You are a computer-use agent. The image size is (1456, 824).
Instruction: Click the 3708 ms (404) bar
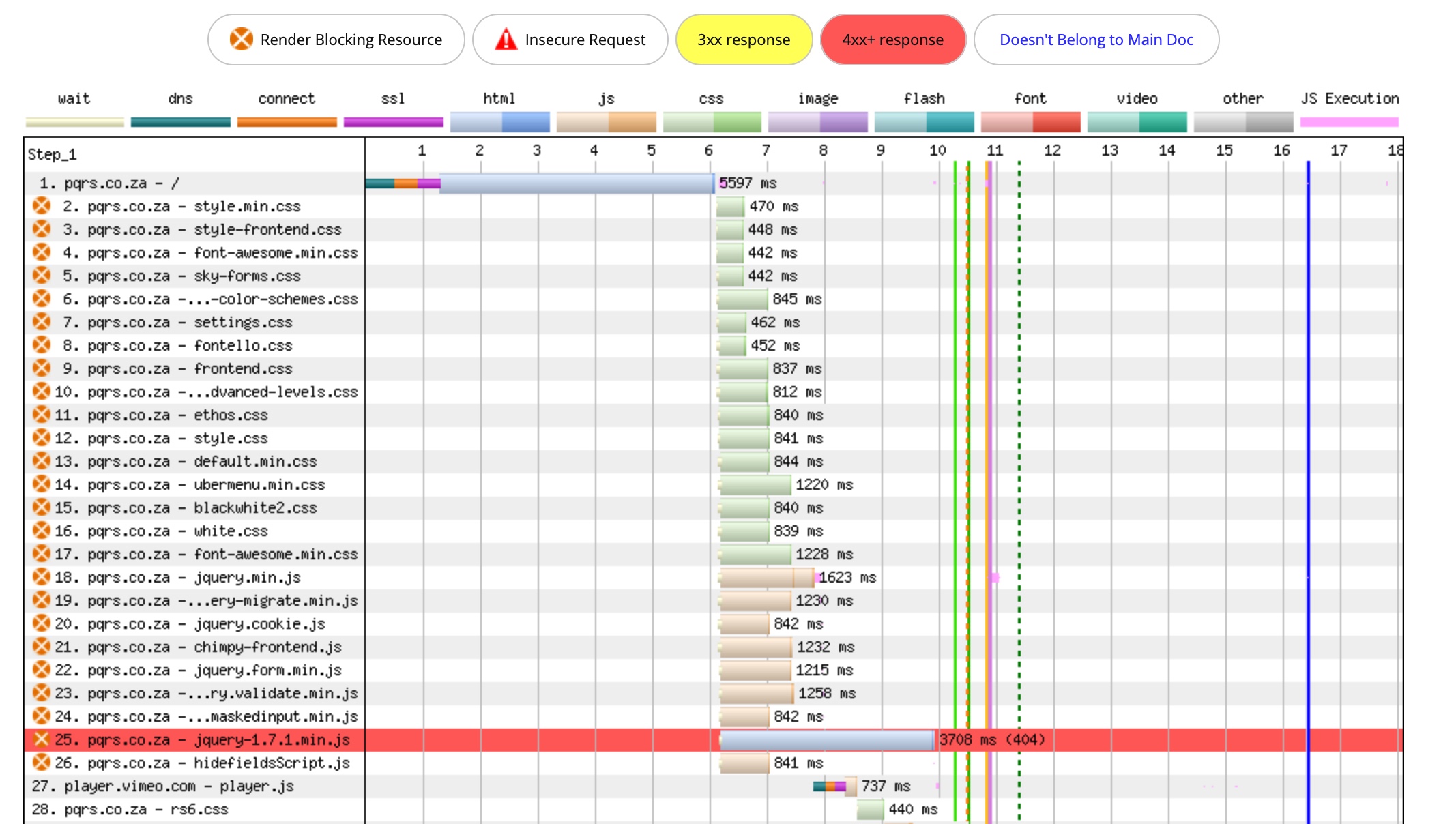[826, 739]
